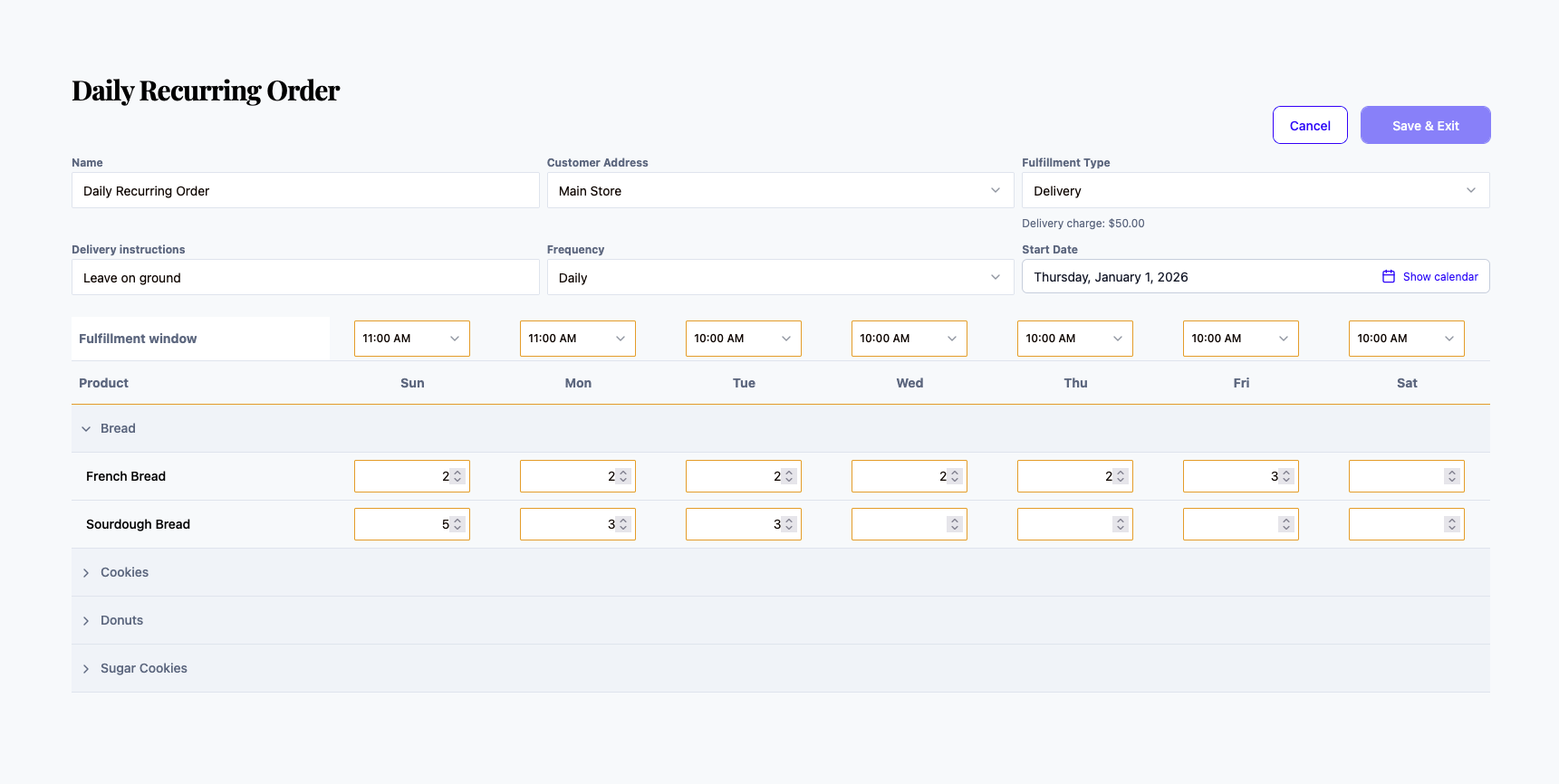Change Wednesday fulfillment window time
1559x784 pixels.
[x=909, y=339]
